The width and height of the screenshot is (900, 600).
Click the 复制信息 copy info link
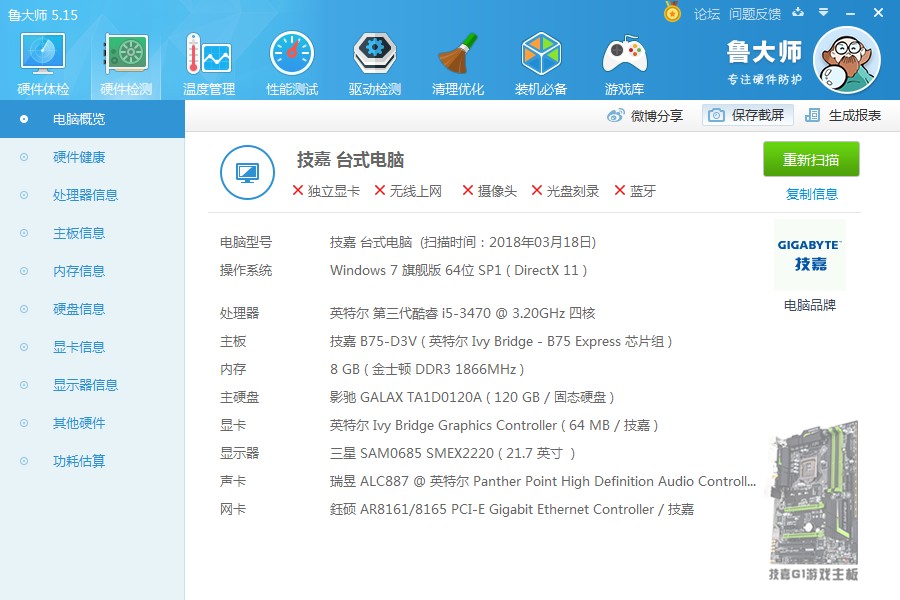click(812, 194)
